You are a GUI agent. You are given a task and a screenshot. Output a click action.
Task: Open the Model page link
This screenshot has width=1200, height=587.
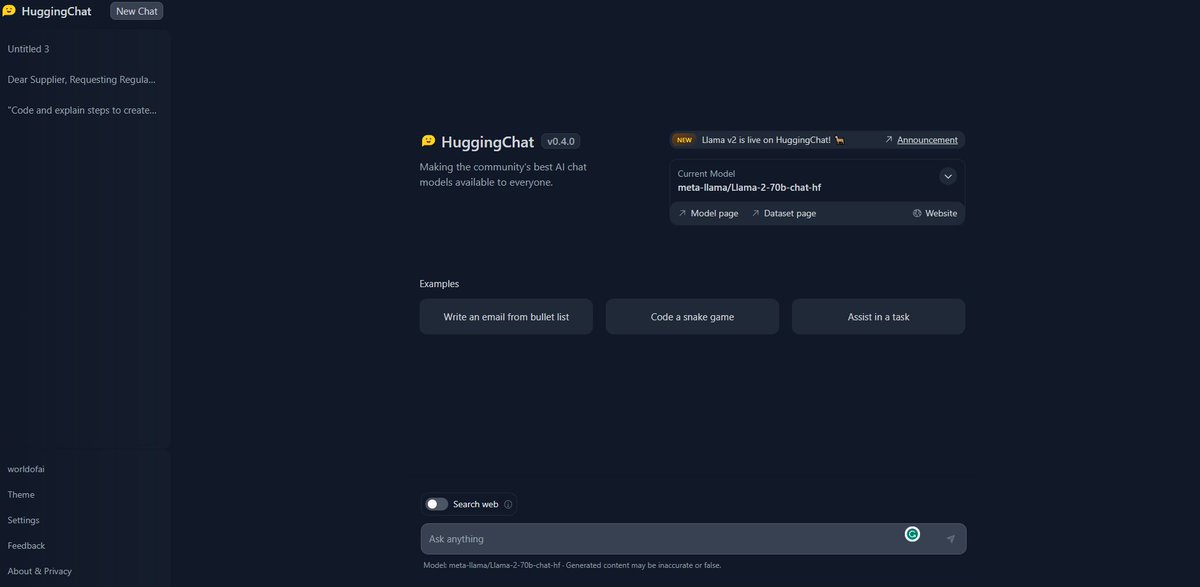714,213
